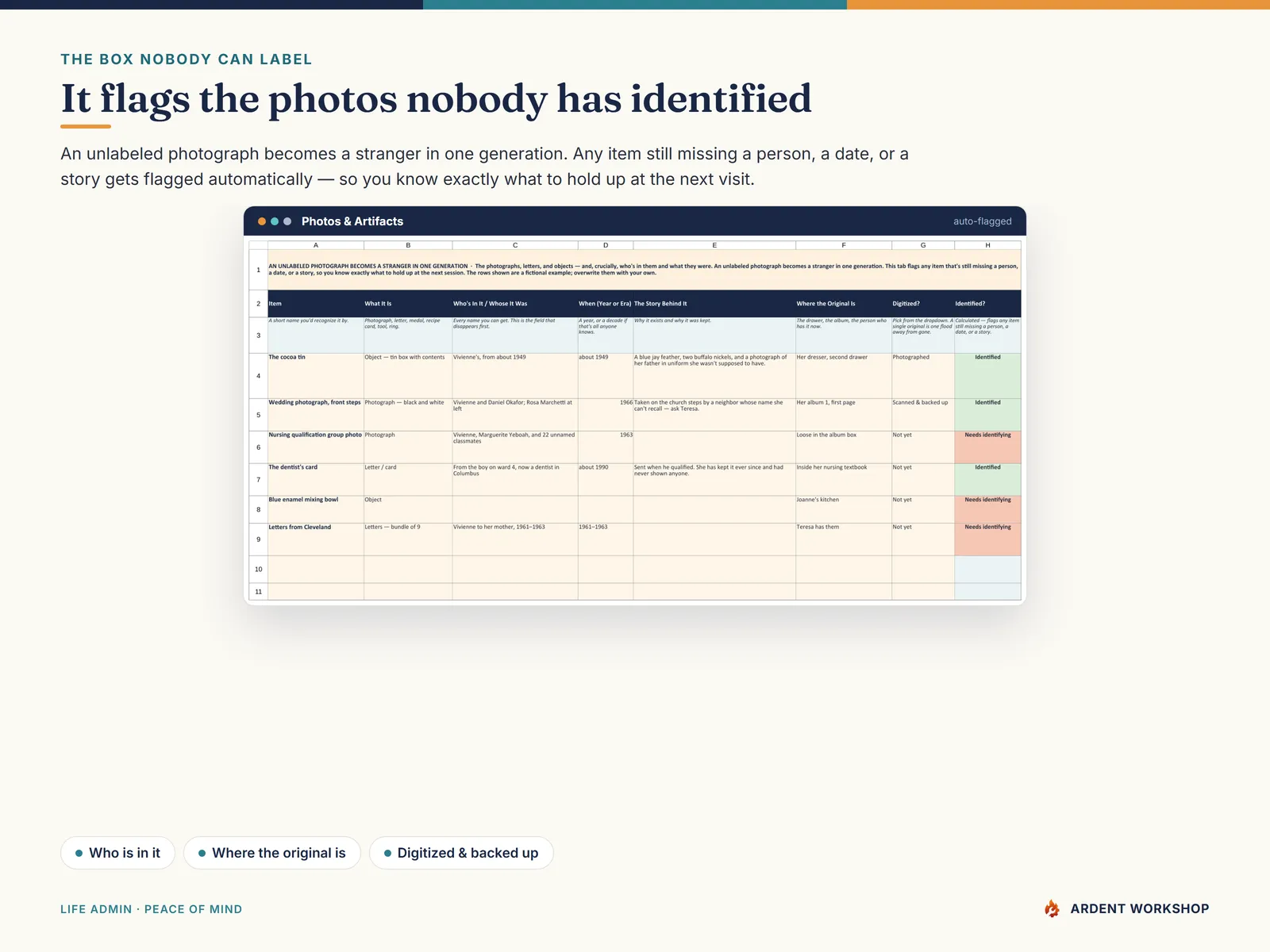Click 'Her album 1, first page' cell

[844, 414]
